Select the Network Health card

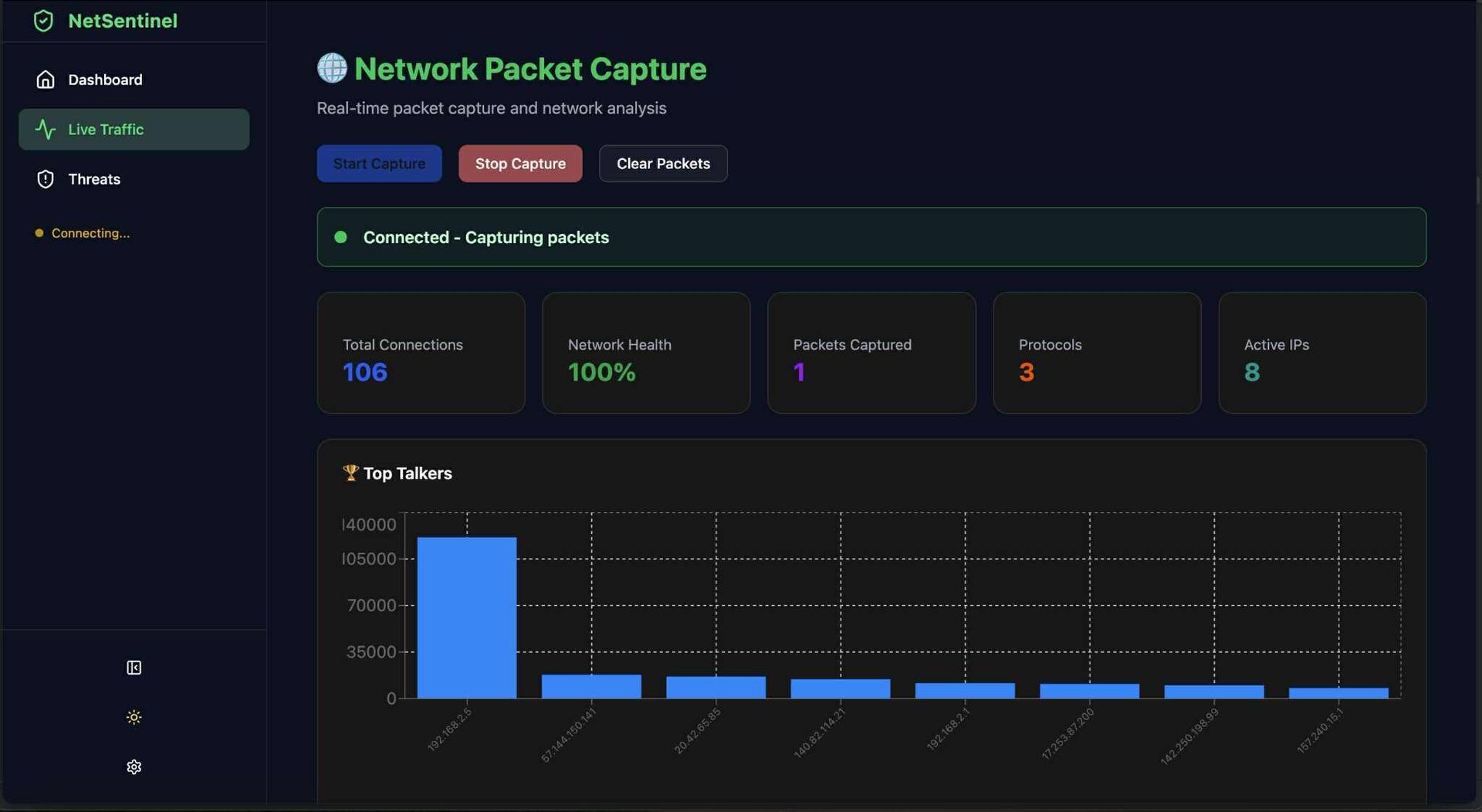[646, 353]
